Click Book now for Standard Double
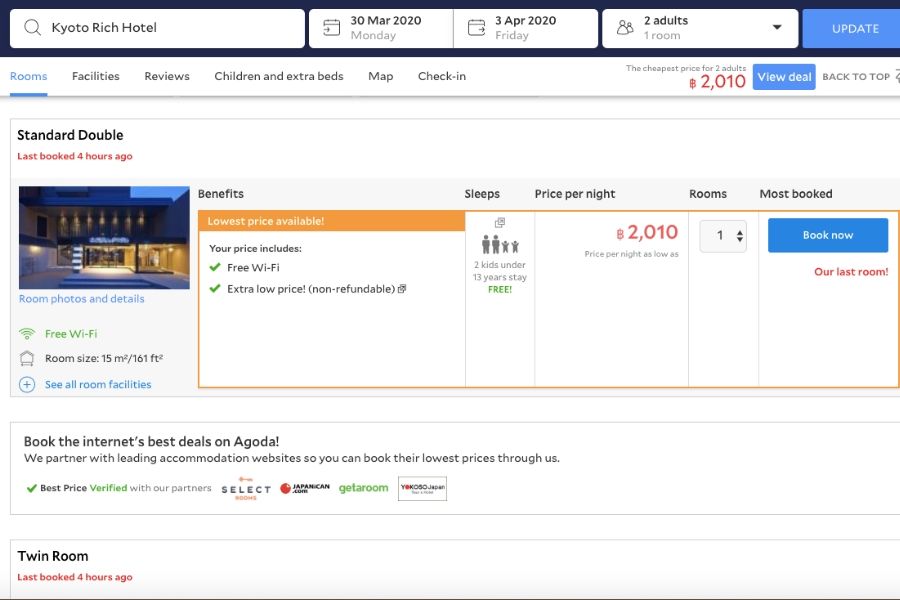Viewport: 900px width, 600px height. (x=828, y=235)
